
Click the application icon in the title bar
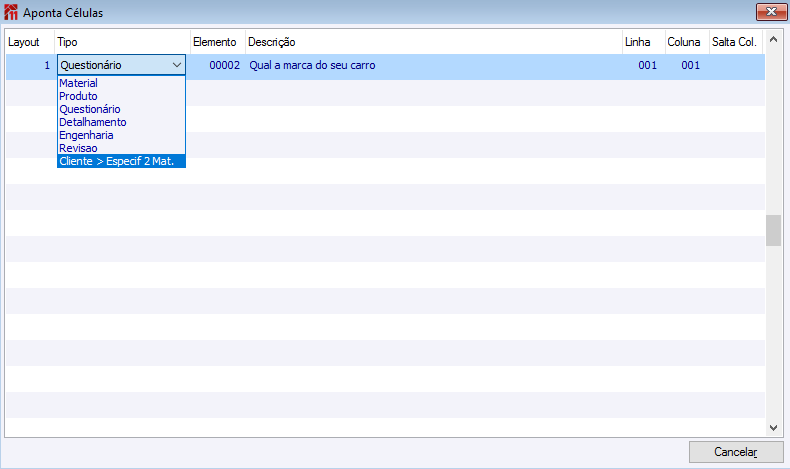coord(11,12)
